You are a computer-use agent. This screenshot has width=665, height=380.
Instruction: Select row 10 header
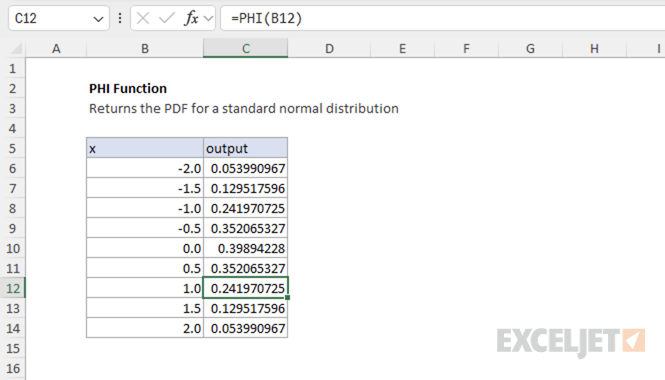[x=13, y=248]
